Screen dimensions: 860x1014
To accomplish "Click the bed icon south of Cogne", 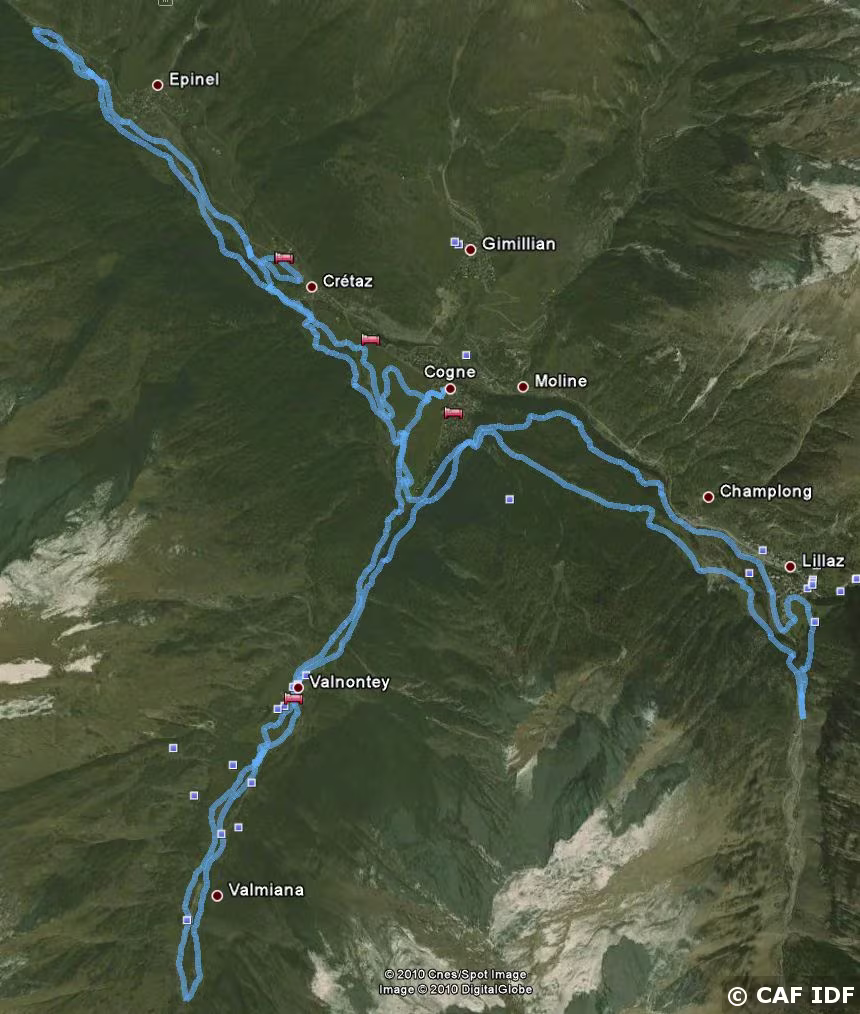I will 453,413.
